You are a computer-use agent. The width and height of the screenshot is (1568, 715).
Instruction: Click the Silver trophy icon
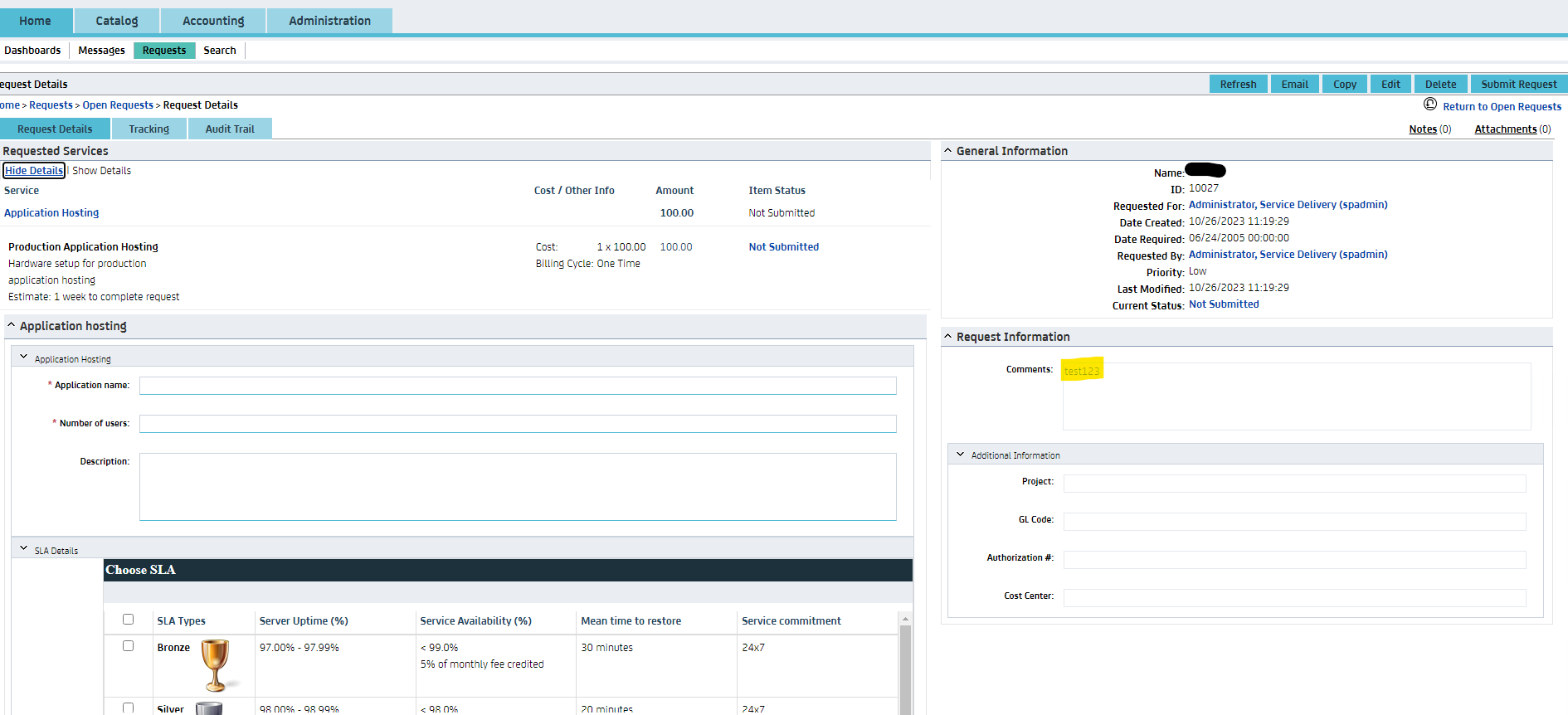click(x=209, y=708)
